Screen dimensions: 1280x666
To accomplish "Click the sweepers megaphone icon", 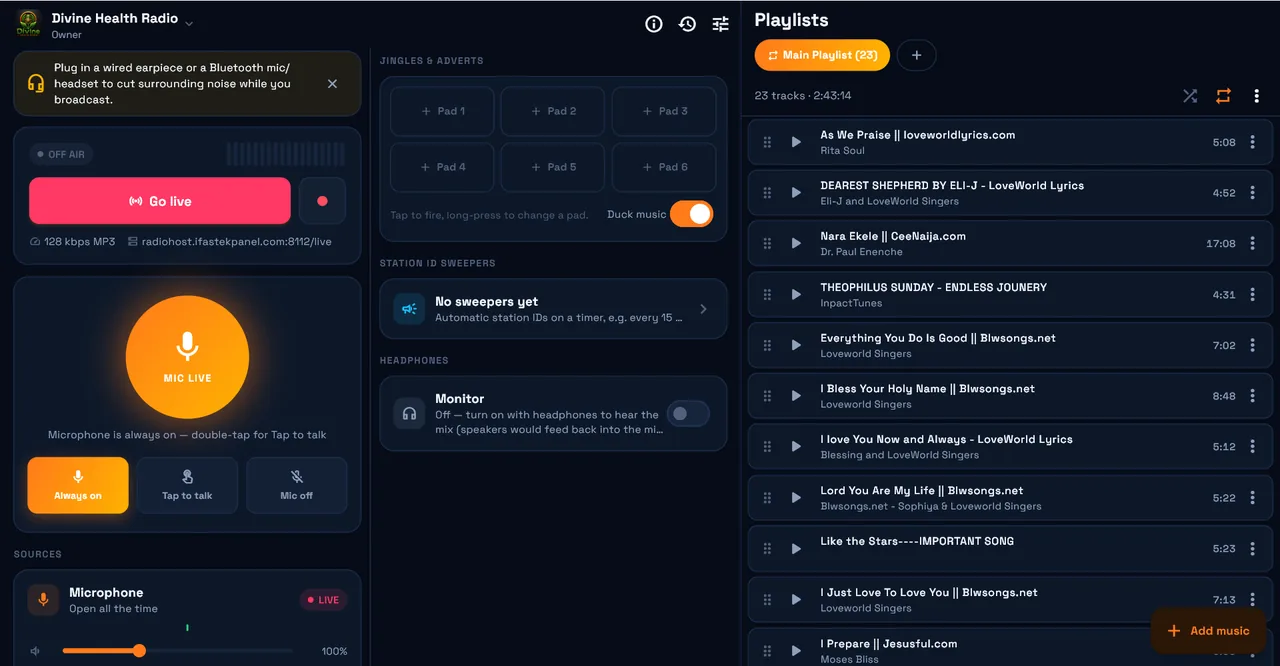I will (409, 309).
